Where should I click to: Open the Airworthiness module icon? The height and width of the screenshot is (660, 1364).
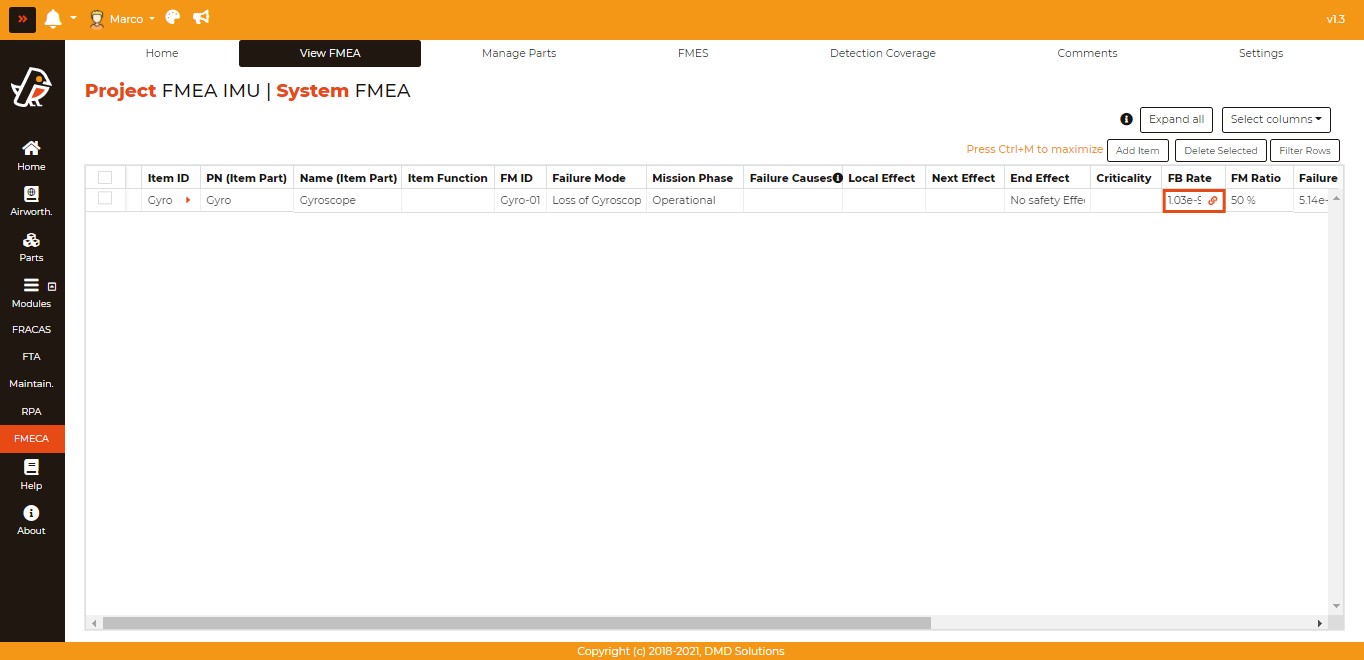[31, 194]
